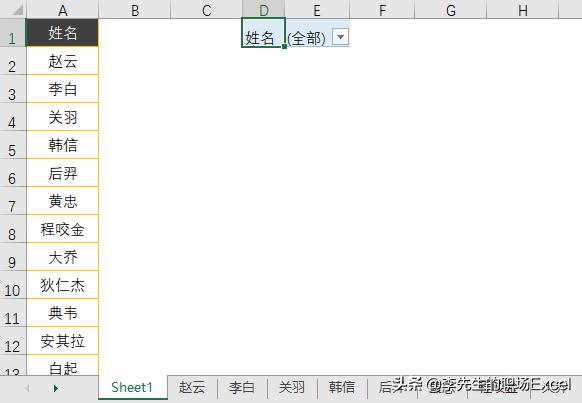582x403 pixels.
Task: Select column G header
Action: coord(451,9)
